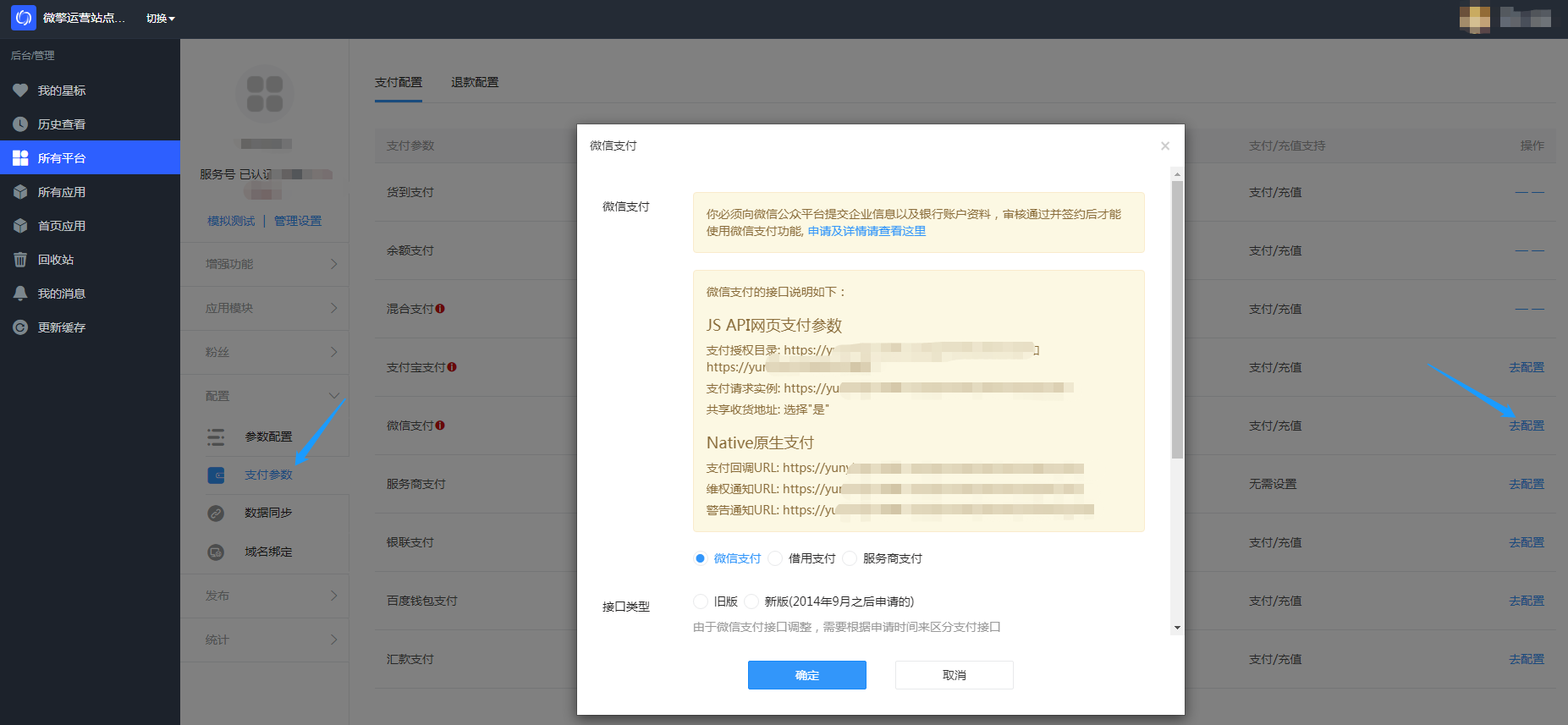Screen dimensions: 1568x725
Task: Click 货到支付 row label
Action: (x=410, y=192)
